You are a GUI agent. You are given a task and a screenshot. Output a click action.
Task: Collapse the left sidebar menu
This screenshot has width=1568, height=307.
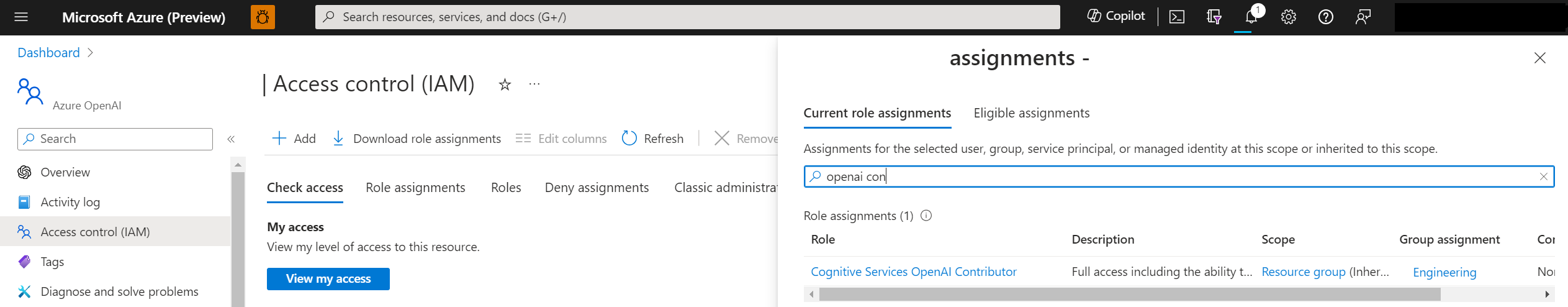231,139
